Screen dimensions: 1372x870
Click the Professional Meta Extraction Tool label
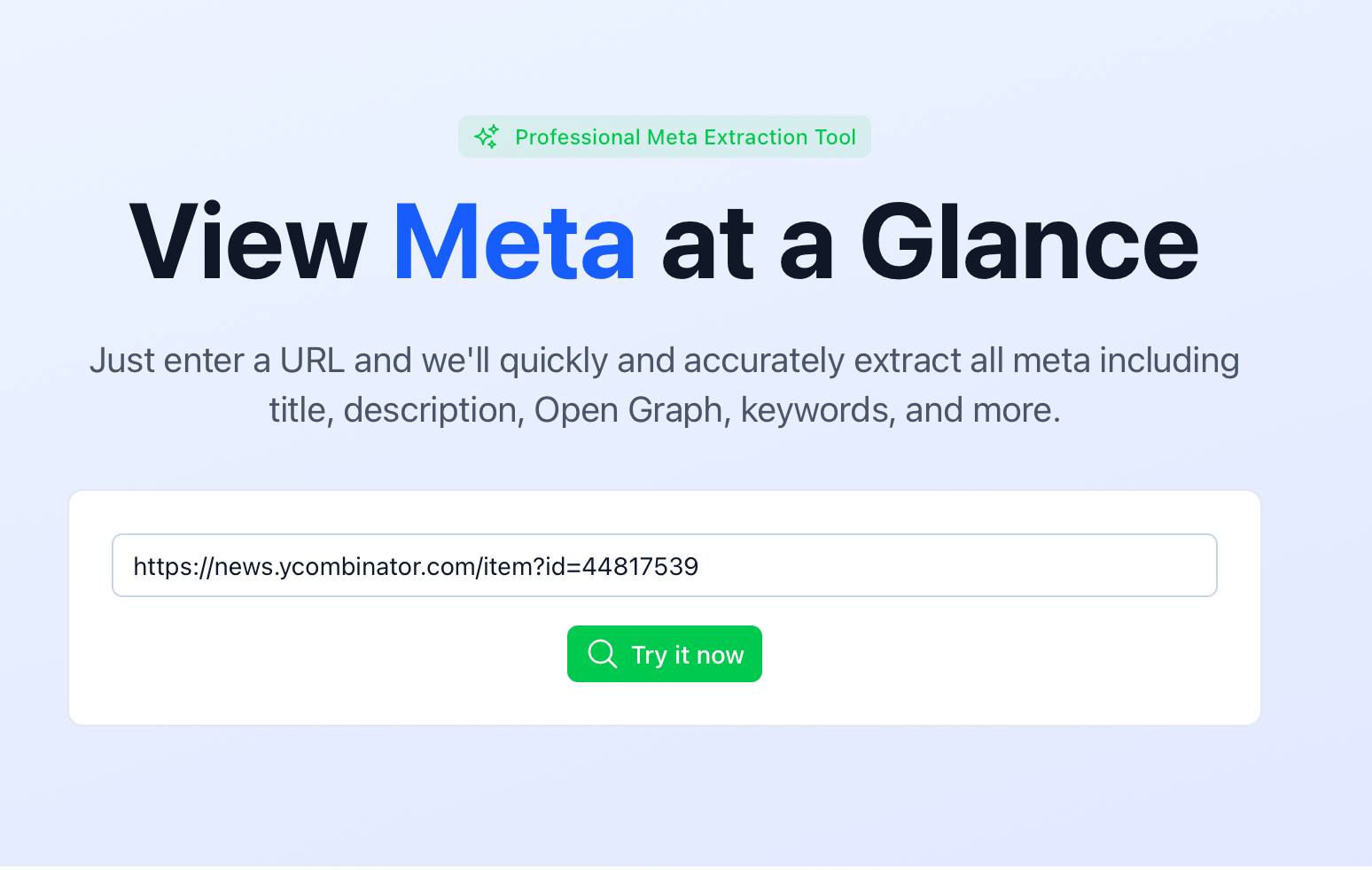[x=685, y=137]
